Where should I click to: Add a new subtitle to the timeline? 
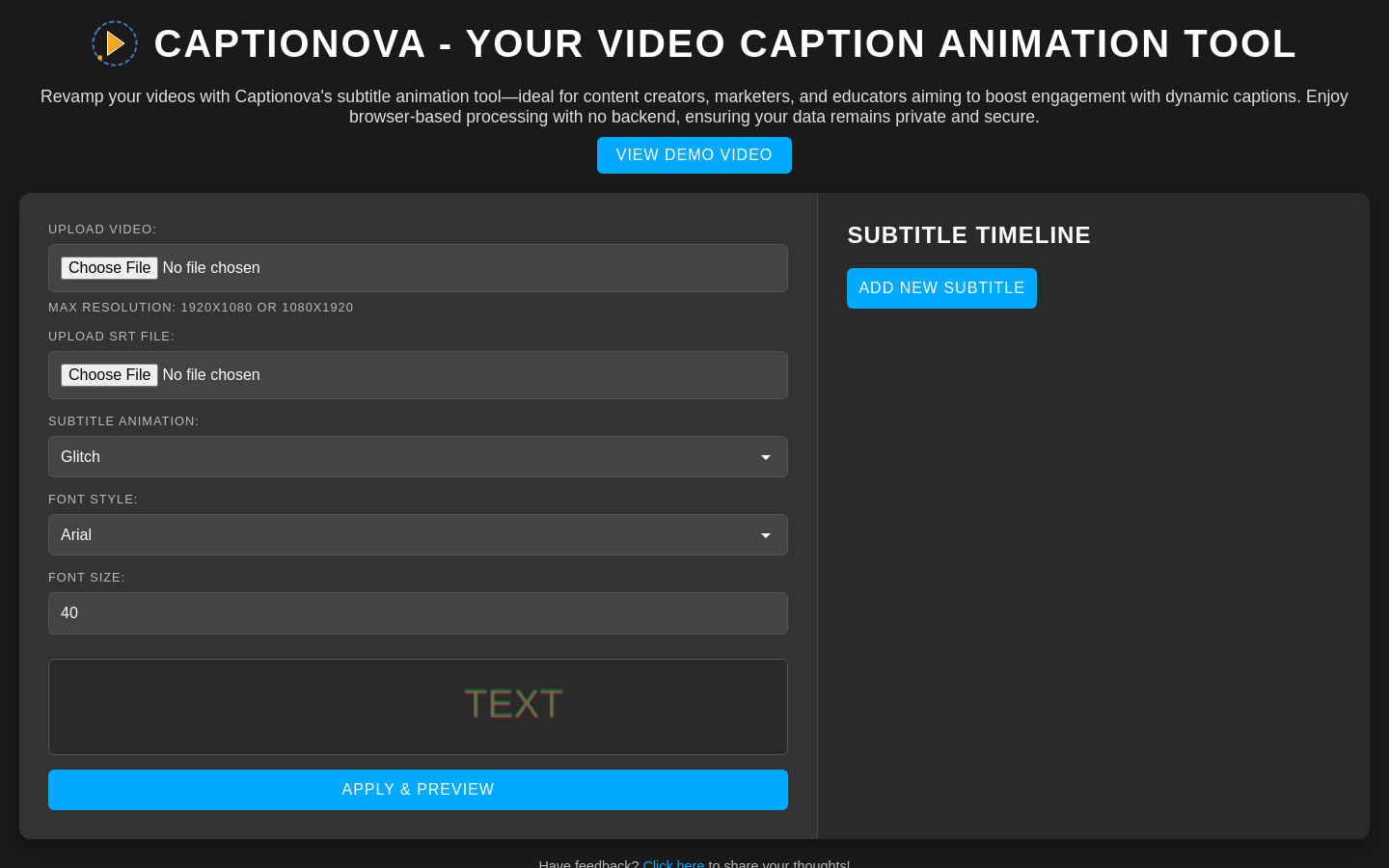(x=941, y=288)
